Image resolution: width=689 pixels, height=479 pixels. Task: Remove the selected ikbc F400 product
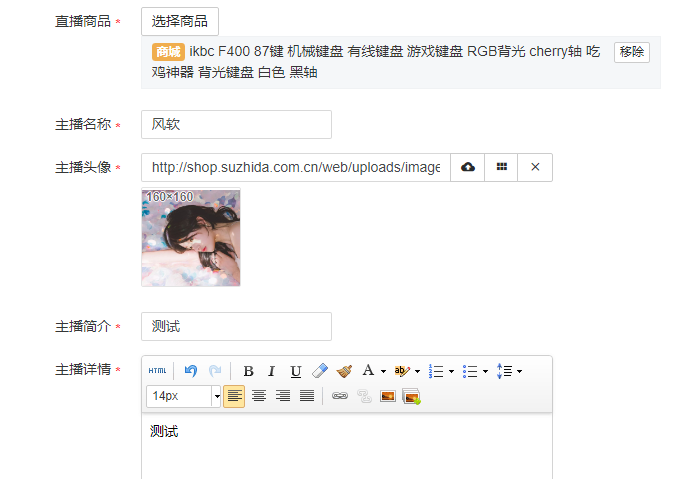(631, 52)
